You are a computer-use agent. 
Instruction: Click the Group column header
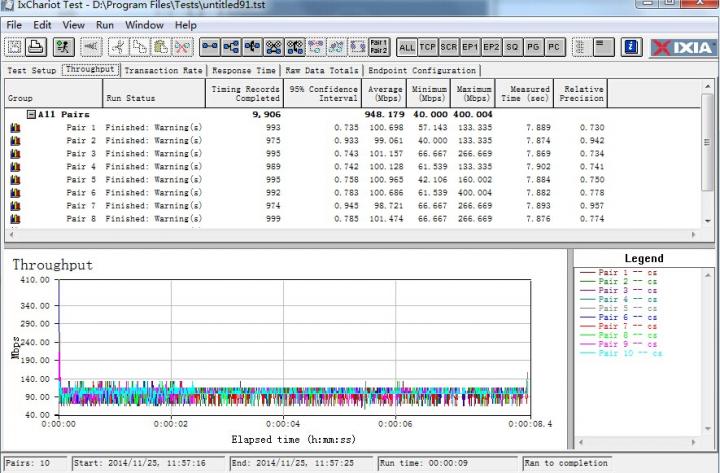[x=54, y=93]
